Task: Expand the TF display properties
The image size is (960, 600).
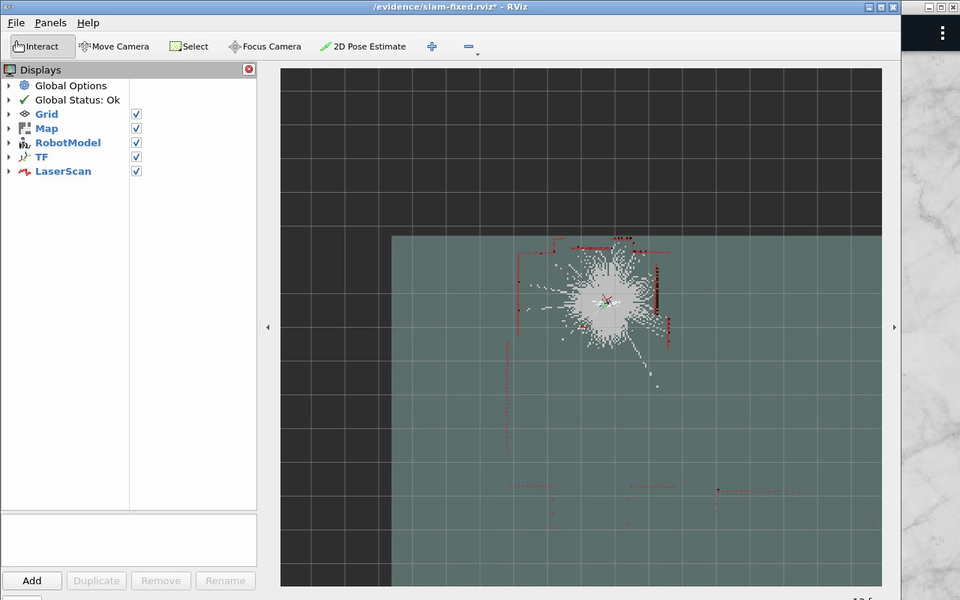Action: click(9, 157)
